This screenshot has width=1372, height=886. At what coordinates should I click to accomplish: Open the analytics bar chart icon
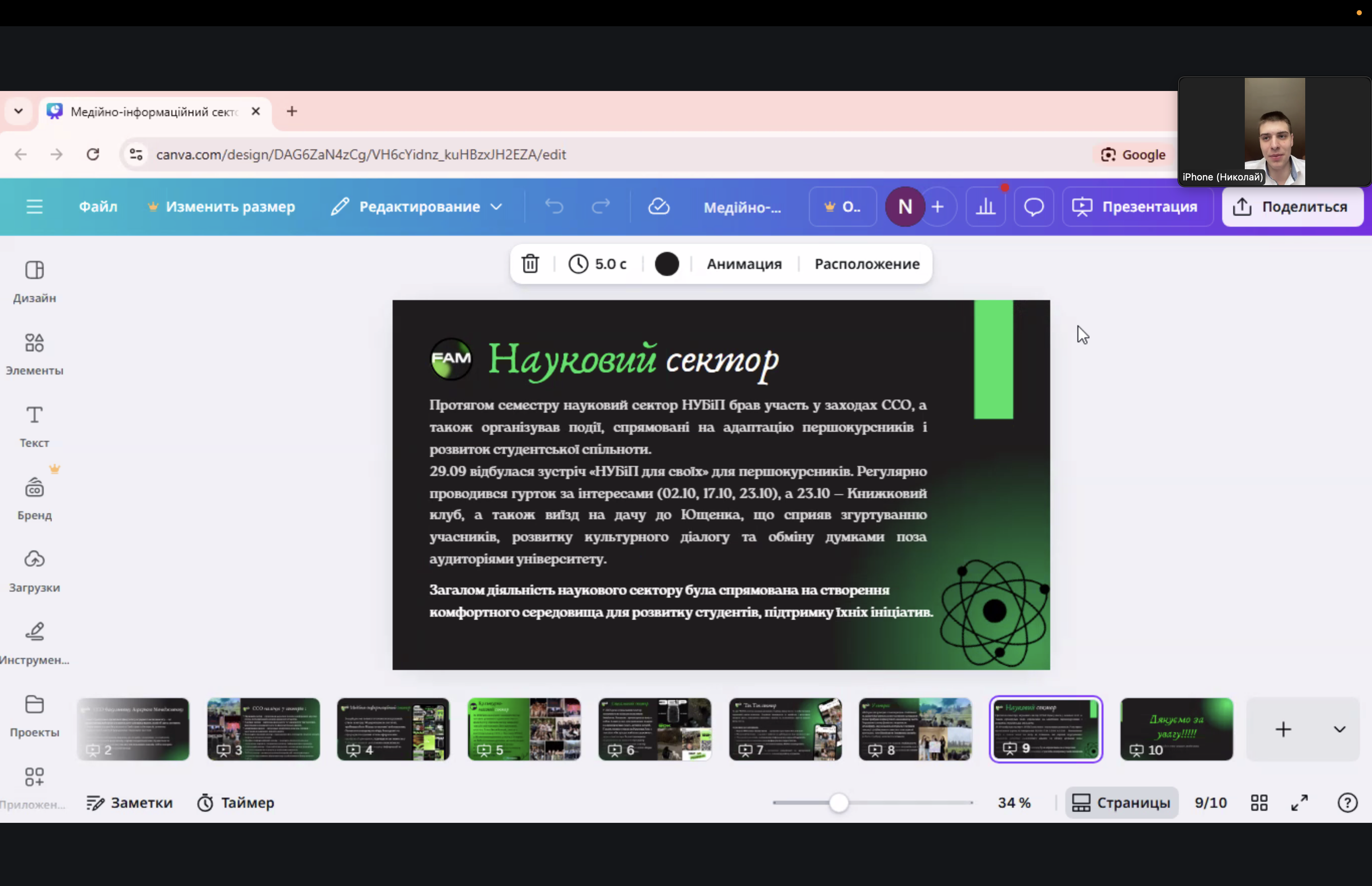[985, 207]
